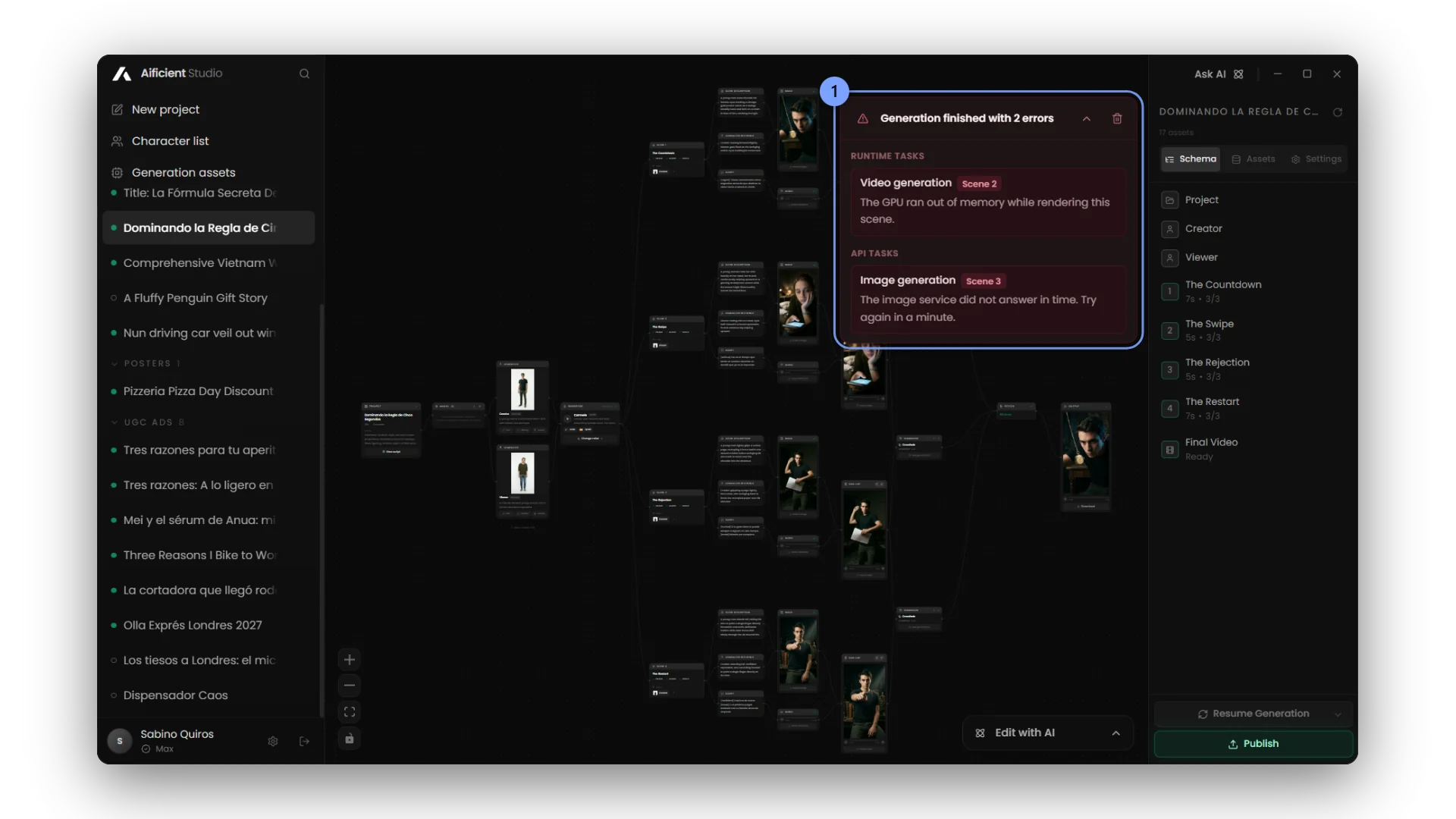
Task: Switch to the Schema tab
Action: point(1191,159)
